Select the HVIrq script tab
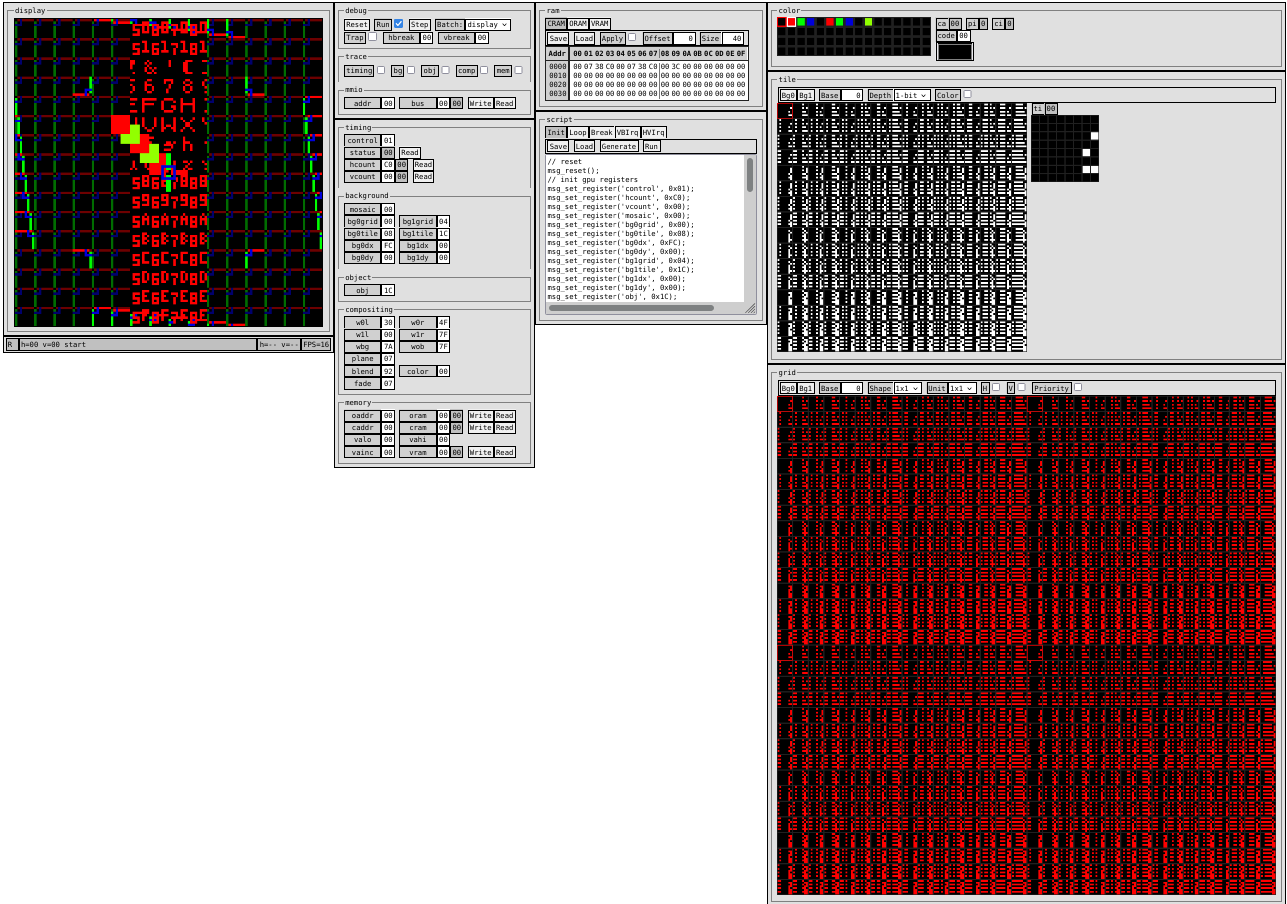The width and height of the screenshot is (1287, 904). coord(654,132)
